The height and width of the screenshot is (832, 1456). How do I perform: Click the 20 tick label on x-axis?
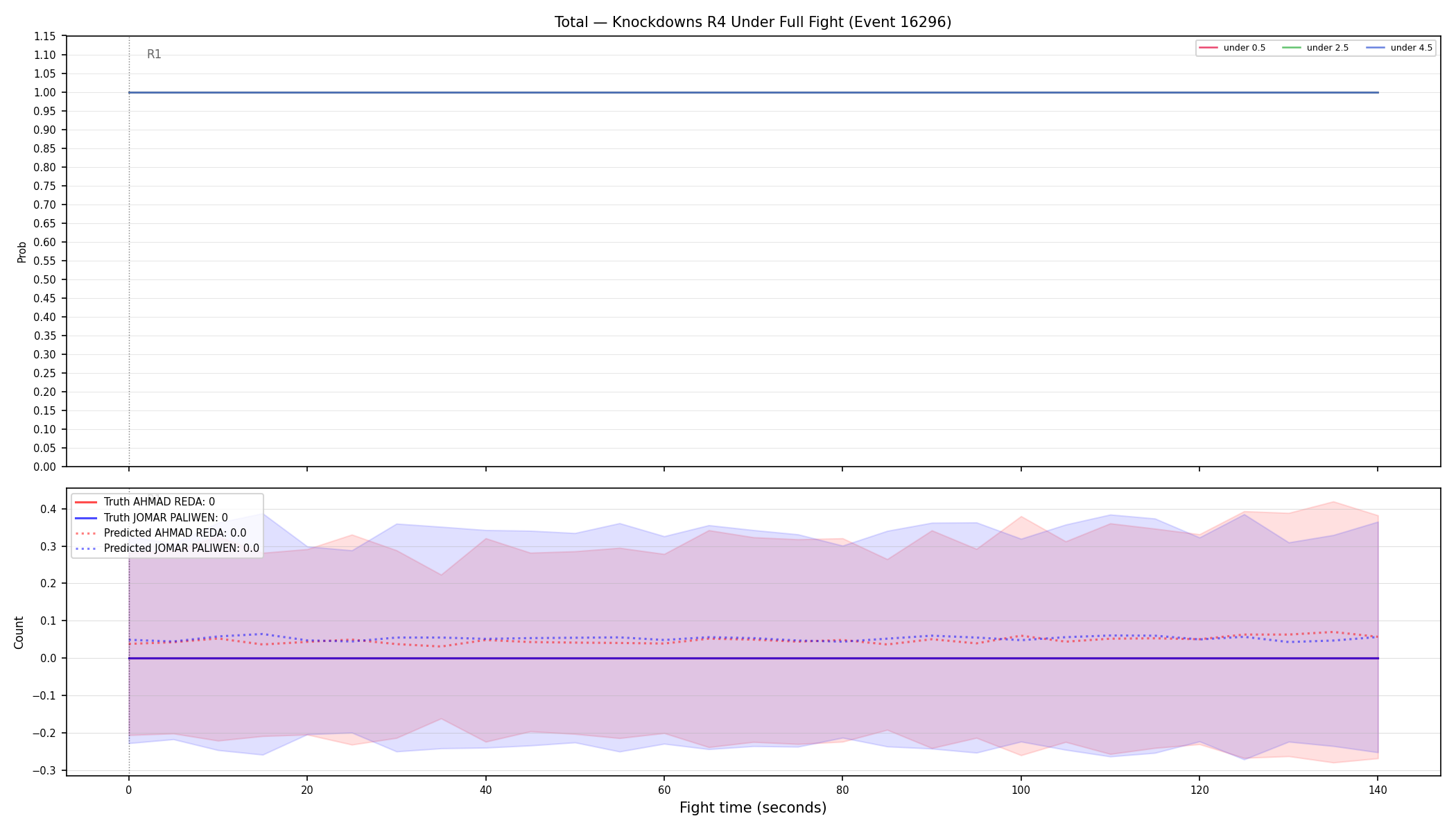tap(307, 790)
